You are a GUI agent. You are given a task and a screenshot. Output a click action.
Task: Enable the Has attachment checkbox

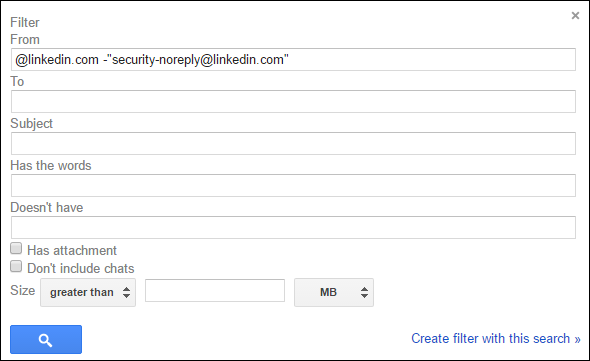[x=16, y=248]
